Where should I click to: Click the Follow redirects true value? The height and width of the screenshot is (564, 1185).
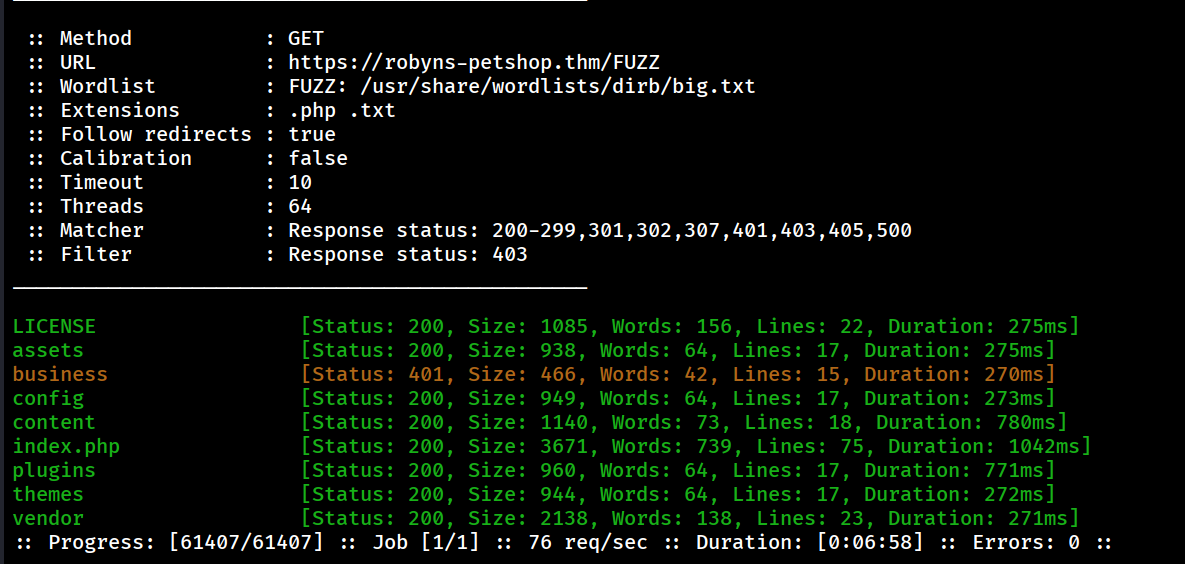pyautogui.click(x=312, y=134)
